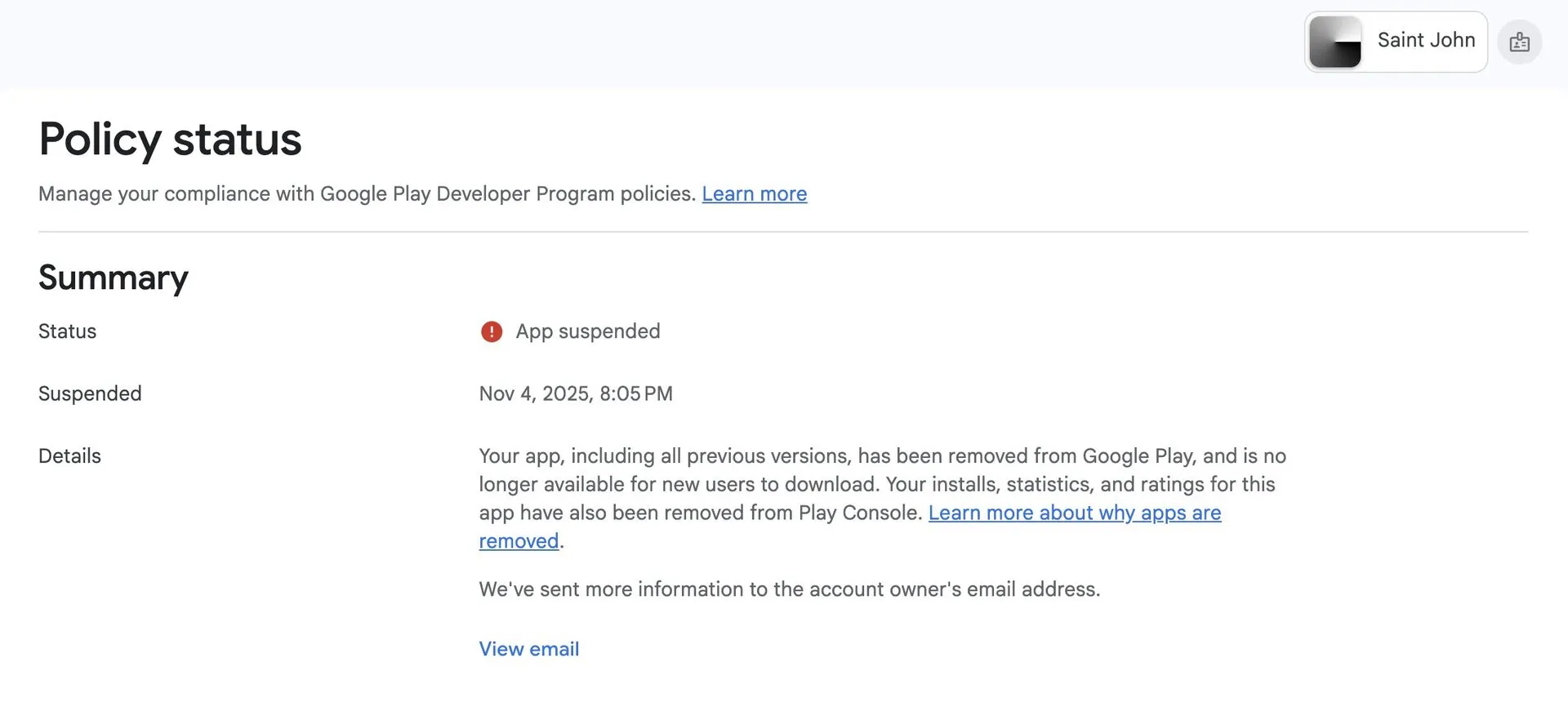Click the Saint John account avatar
This screenshot has height=706, width=1568.
click(x=1335, y=42)
